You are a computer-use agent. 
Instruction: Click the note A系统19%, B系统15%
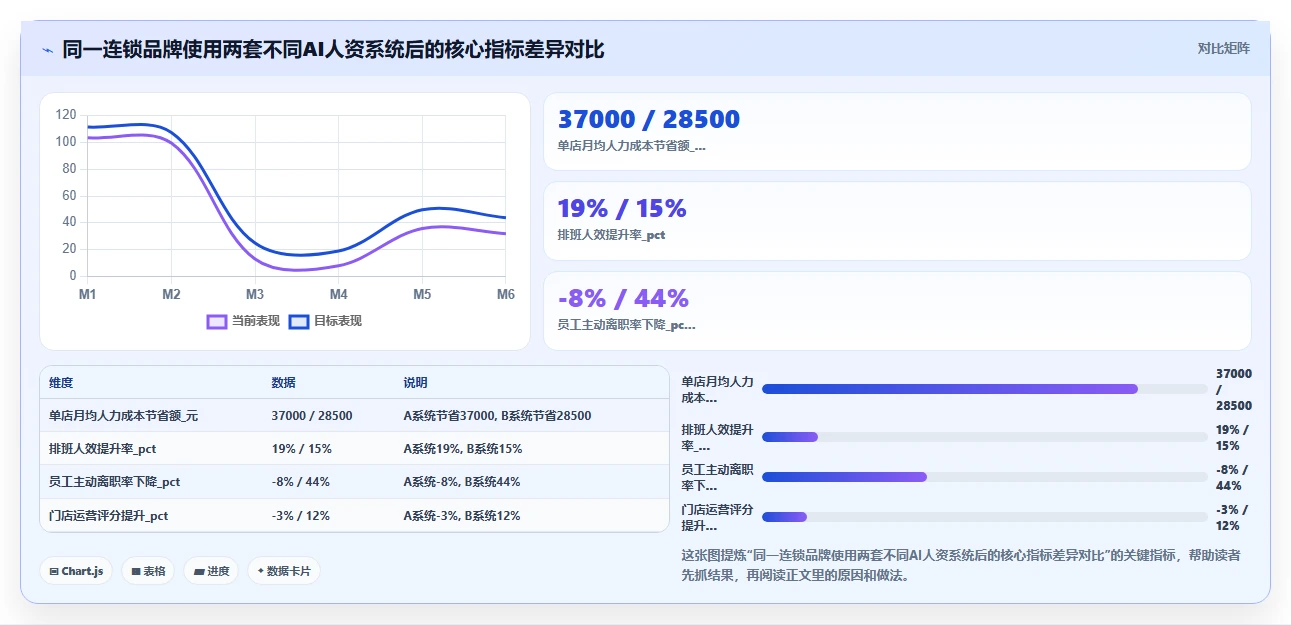click(462, 449)
